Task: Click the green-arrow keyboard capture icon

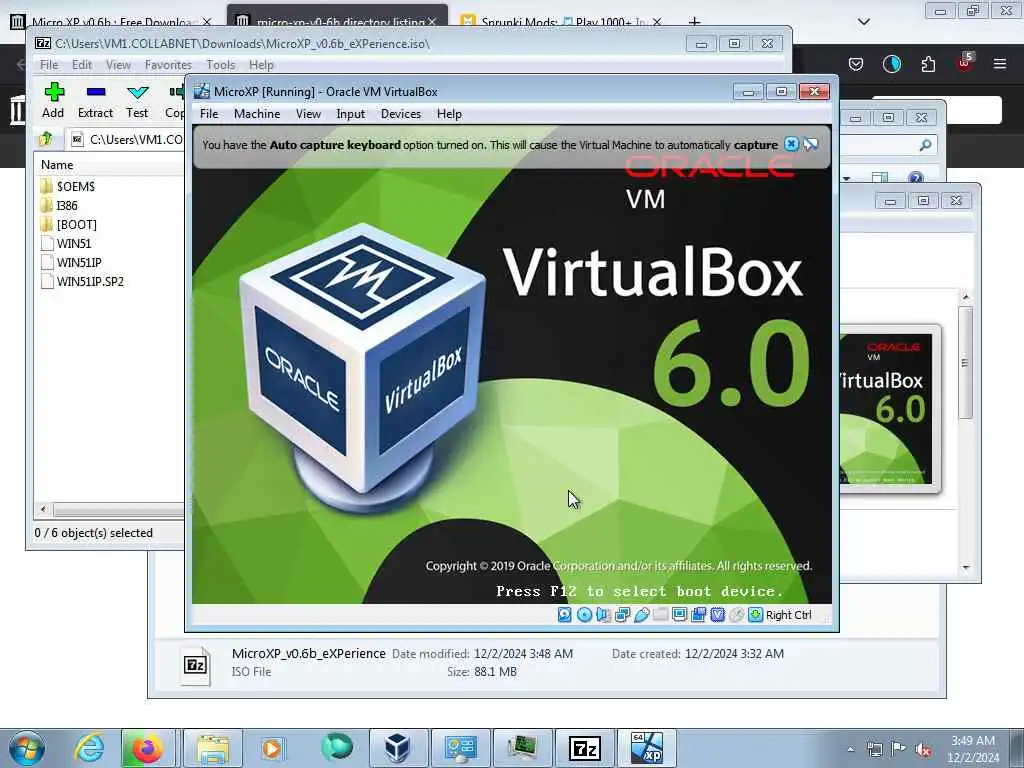Action: click(756, 615)
